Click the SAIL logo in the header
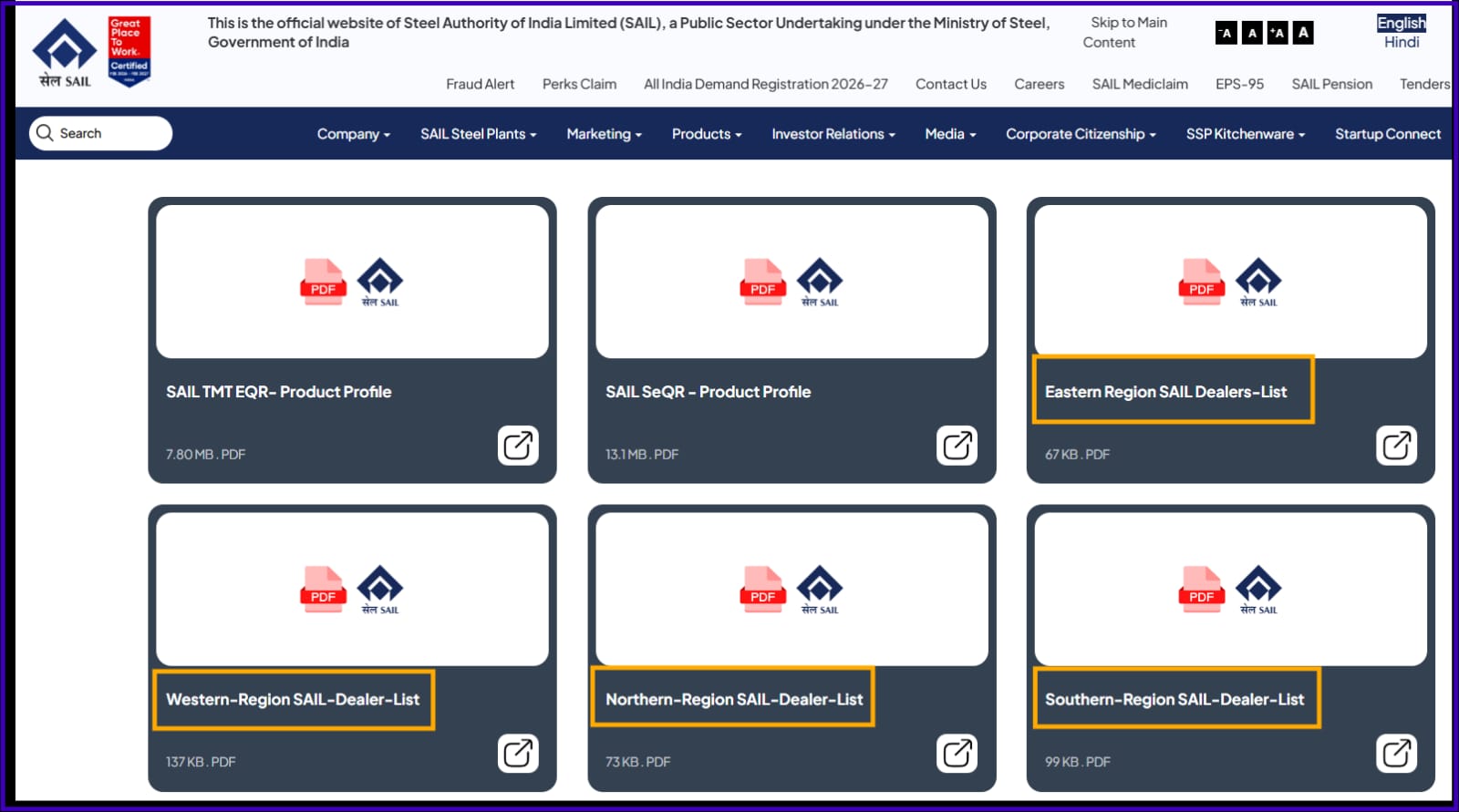The height and width of the screenshot is (812, 1459). pyautogui.click(x=65, y=53)
